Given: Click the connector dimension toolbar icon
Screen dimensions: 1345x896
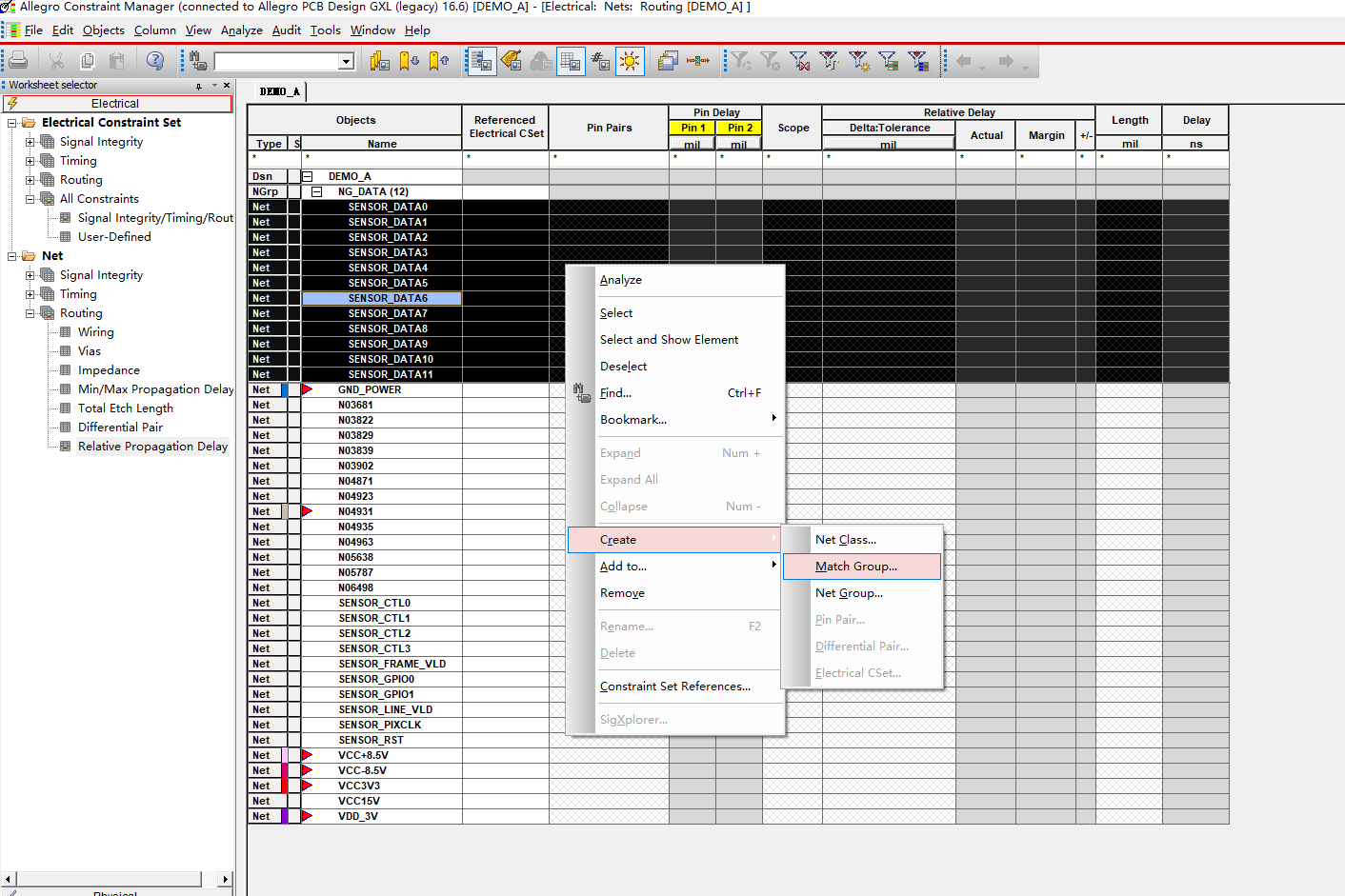Looking at the screenshot, I should [x=698, y=61].
